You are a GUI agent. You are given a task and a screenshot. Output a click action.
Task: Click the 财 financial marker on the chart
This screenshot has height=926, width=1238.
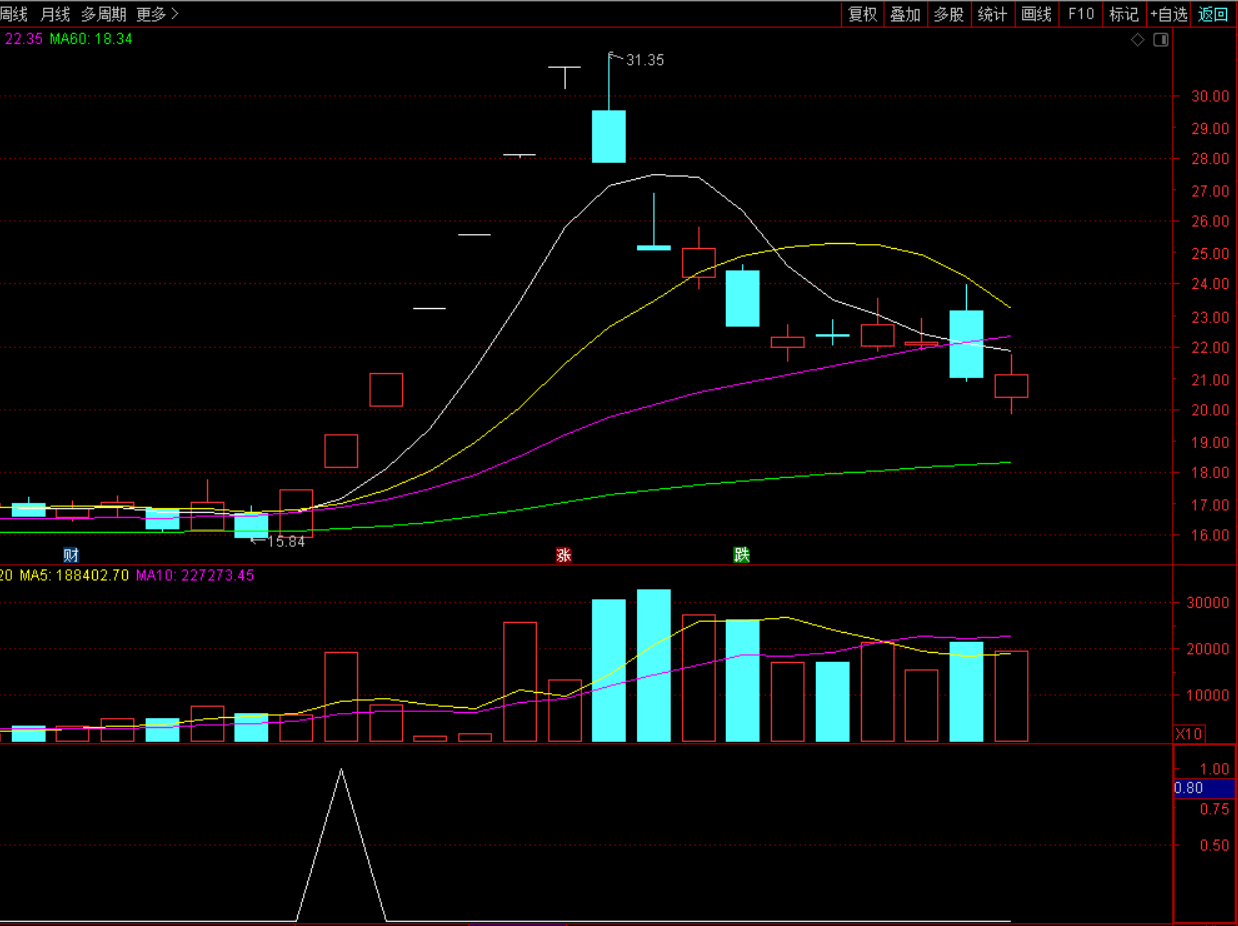click(x=71, y=555)
